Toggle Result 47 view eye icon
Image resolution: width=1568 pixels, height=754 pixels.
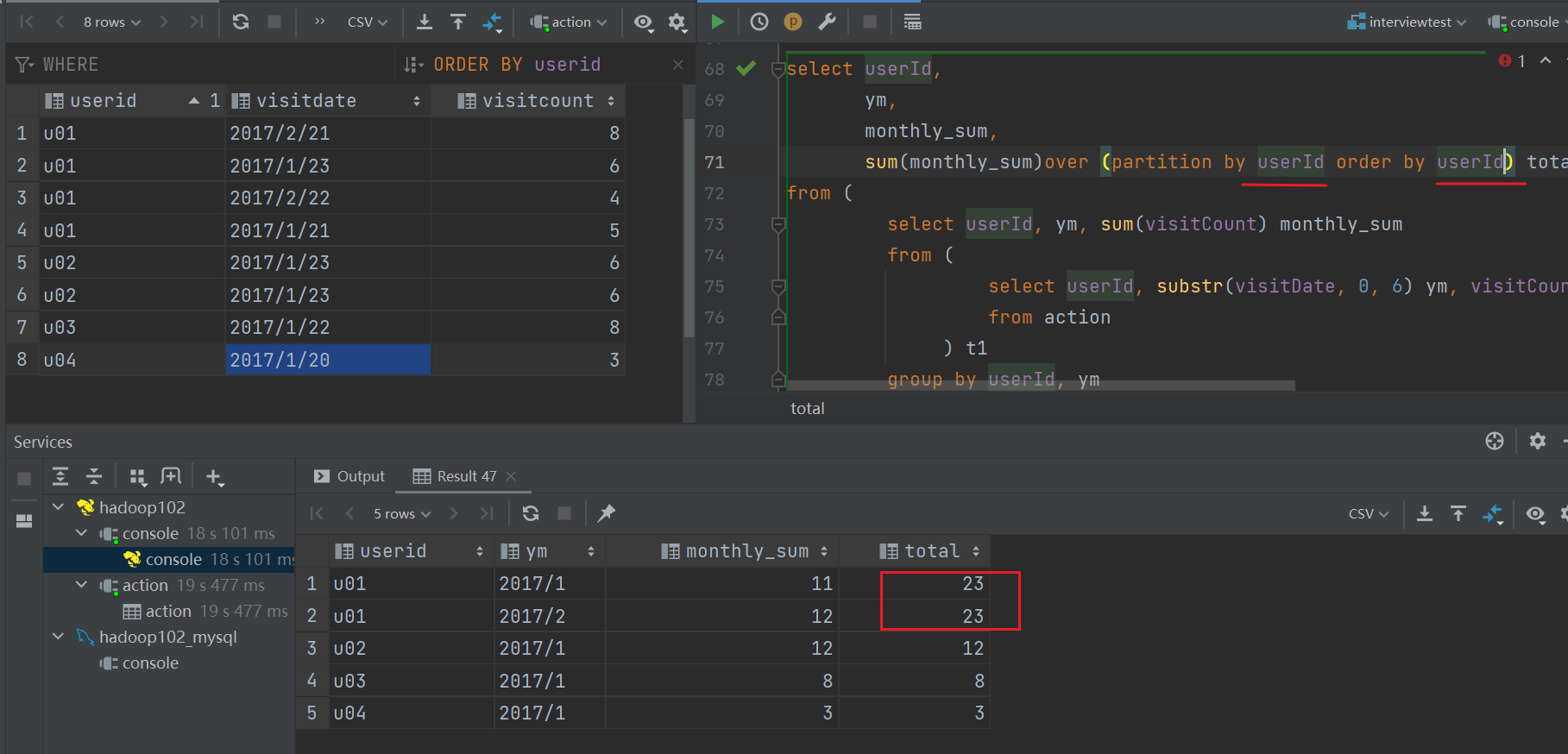click(1535, 514)
